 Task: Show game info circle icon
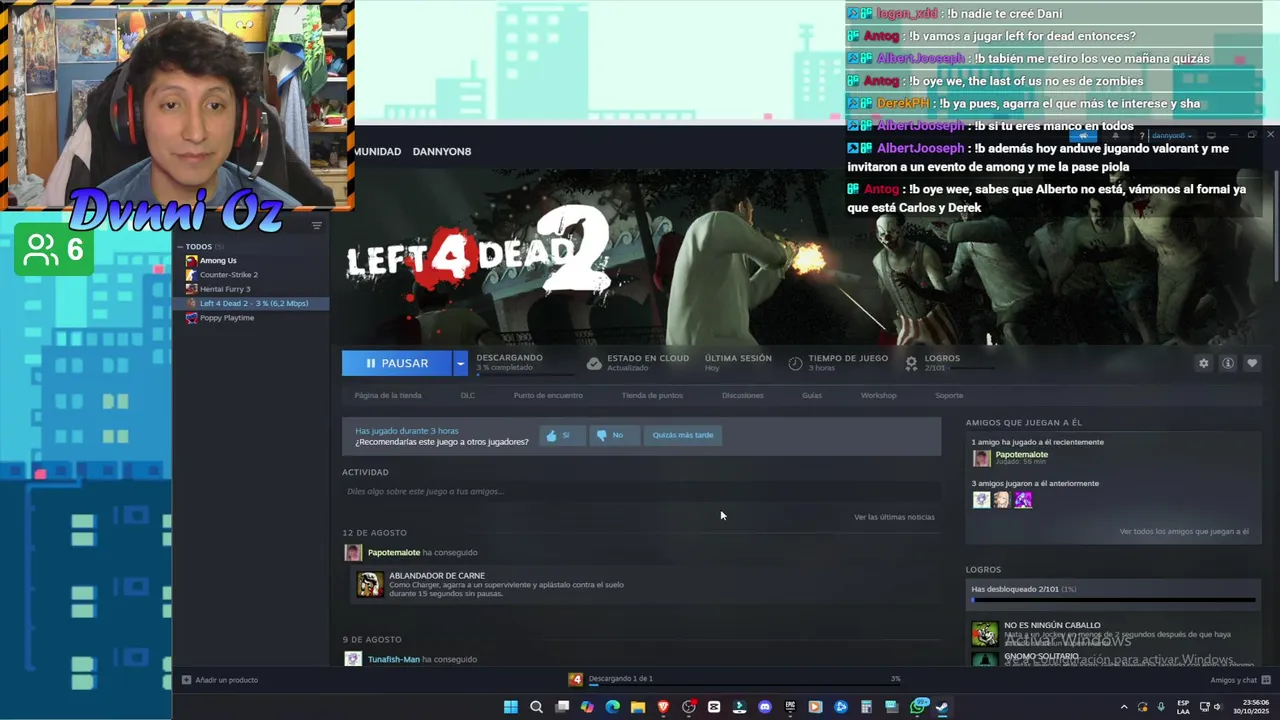point(1228,363)
